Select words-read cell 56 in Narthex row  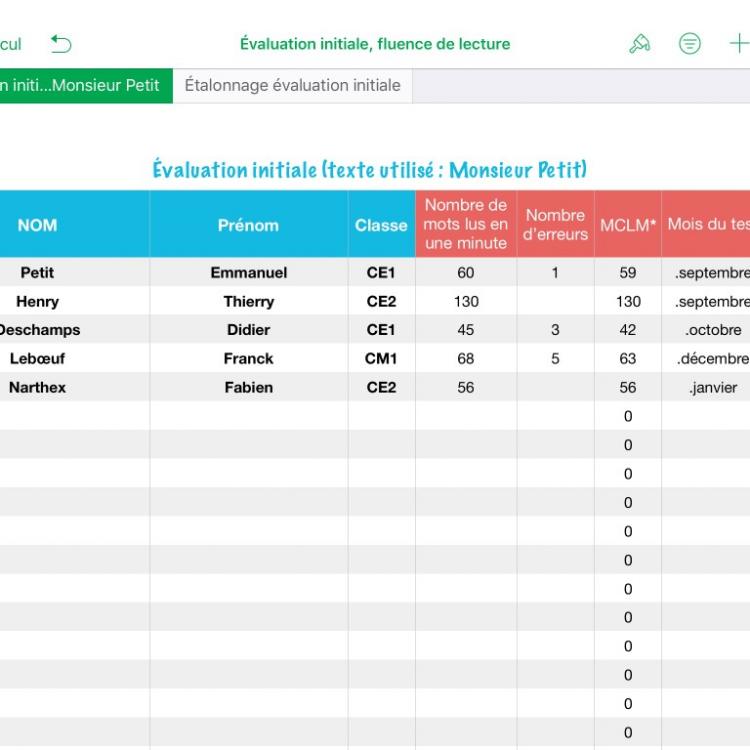pos(466,387)
